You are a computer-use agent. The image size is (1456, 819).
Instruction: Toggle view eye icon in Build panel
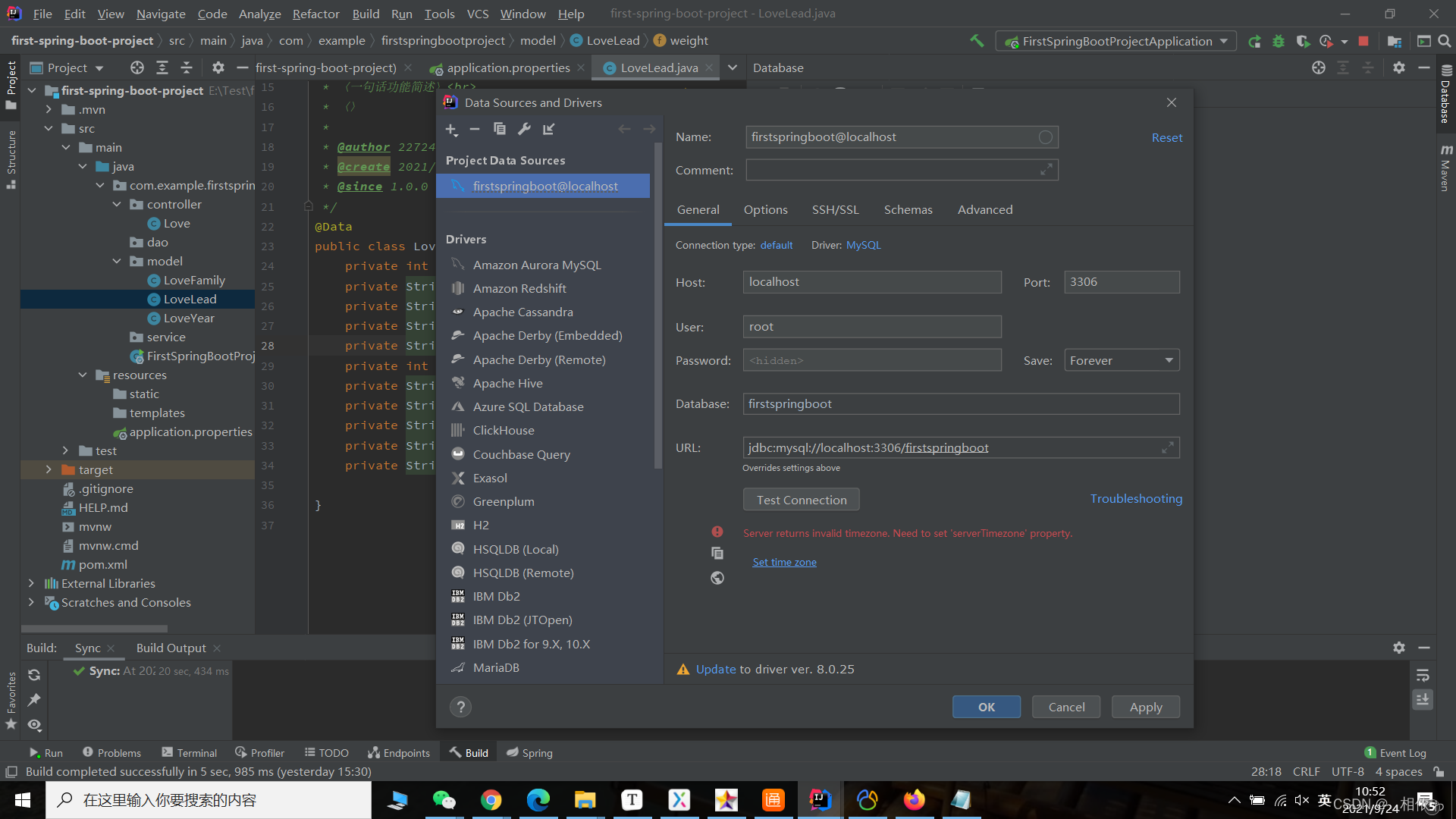coord(34,725)
